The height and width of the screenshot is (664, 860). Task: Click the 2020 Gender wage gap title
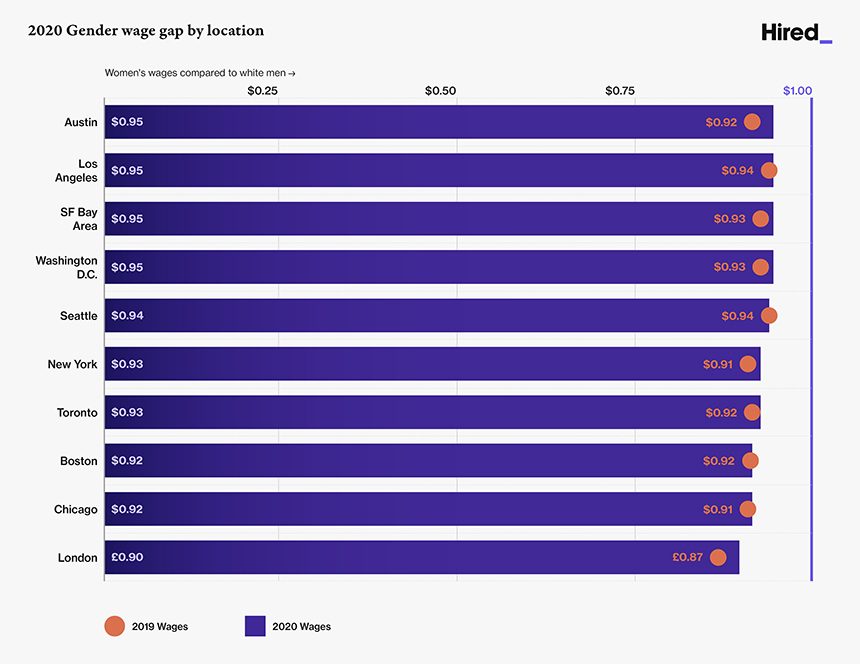tap(146, 31)
